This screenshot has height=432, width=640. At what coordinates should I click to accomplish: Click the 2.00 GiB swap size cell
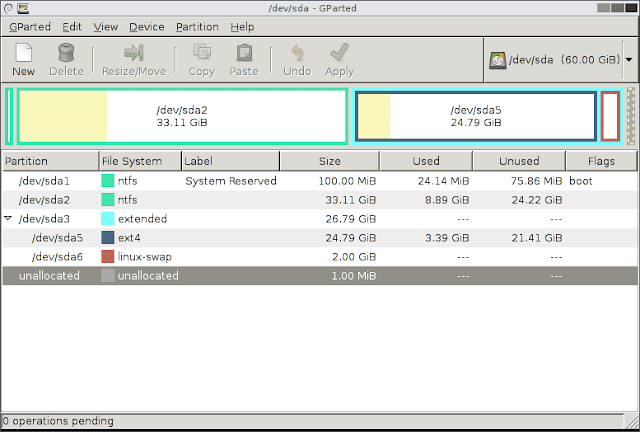[354, 257]
